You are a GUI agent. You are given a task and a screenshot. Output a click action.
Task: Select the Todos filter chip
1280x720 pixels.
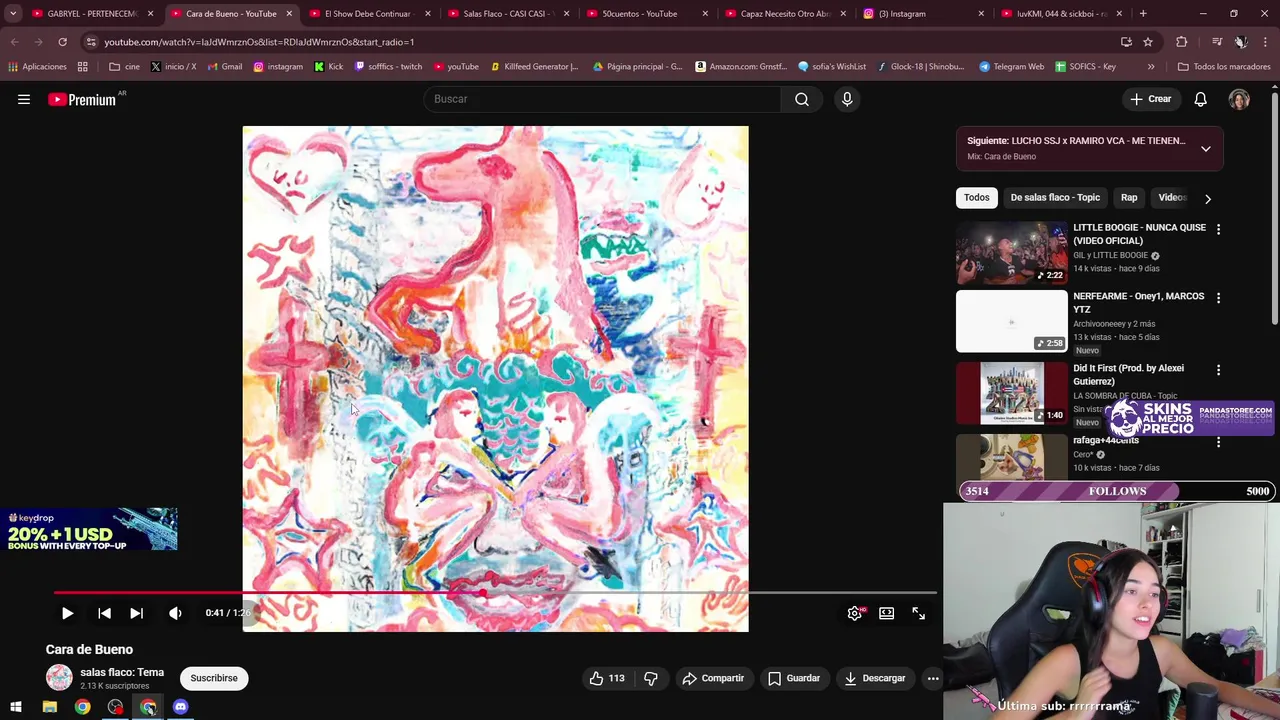click(x=976, y=198)
